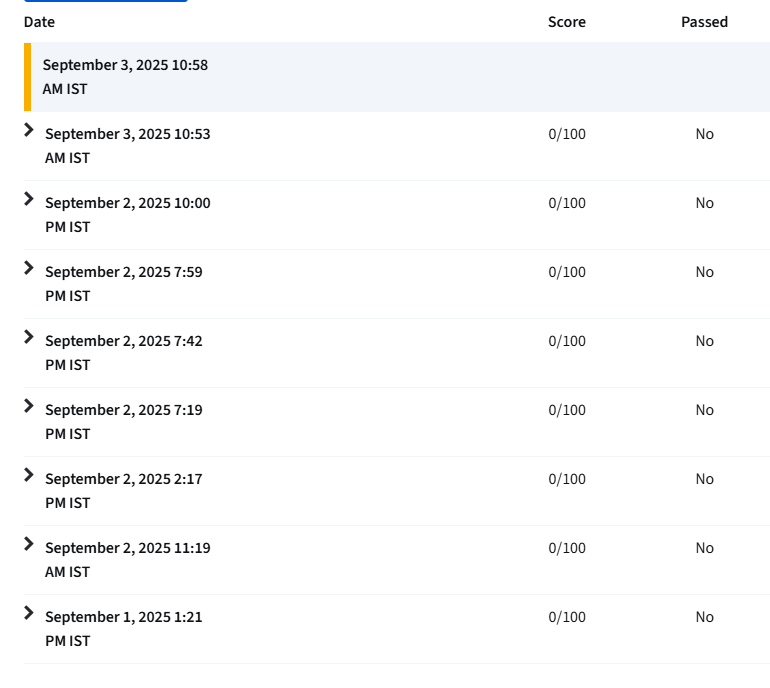Select the highlighted September 3, 10:58 AM entry

(397, 77)
